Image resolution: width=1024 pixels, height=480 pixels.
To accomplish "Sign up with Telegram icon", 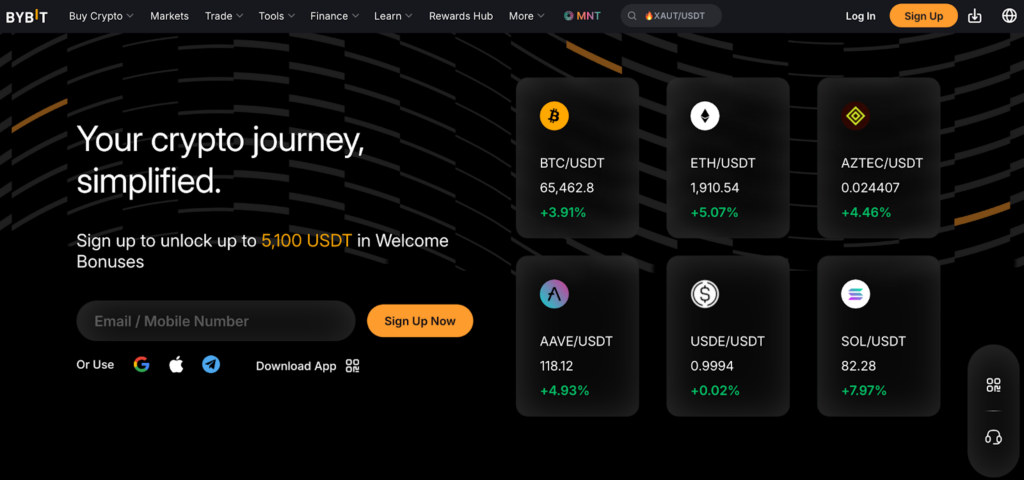I will click(x=211, y=364).
